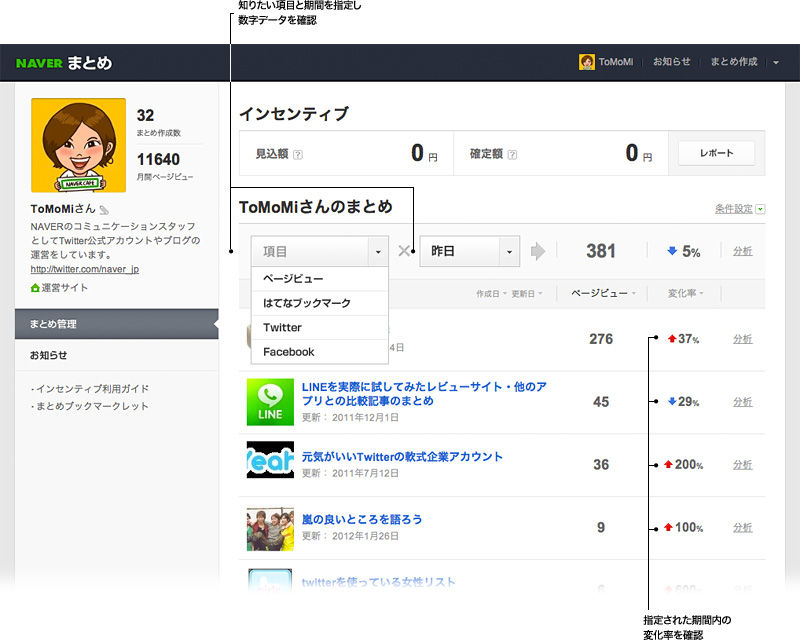This screenshot has width=800, height=640.
Task: Click help icon next to 確定額
Action: tap(512, 155)
